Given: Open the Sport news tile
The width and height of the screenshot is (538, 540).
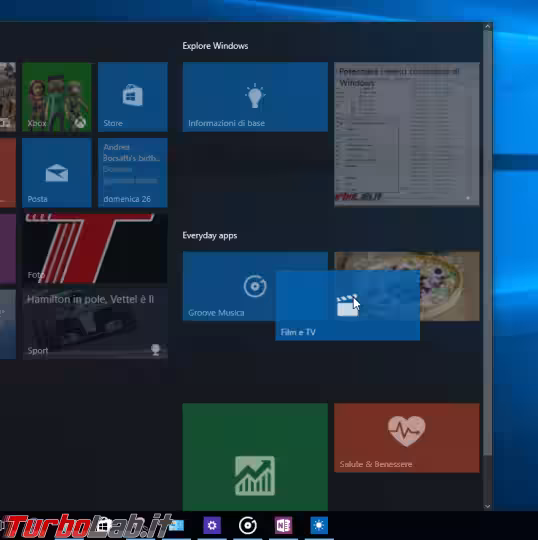Looking at the screenshot, I should point(95,324).
